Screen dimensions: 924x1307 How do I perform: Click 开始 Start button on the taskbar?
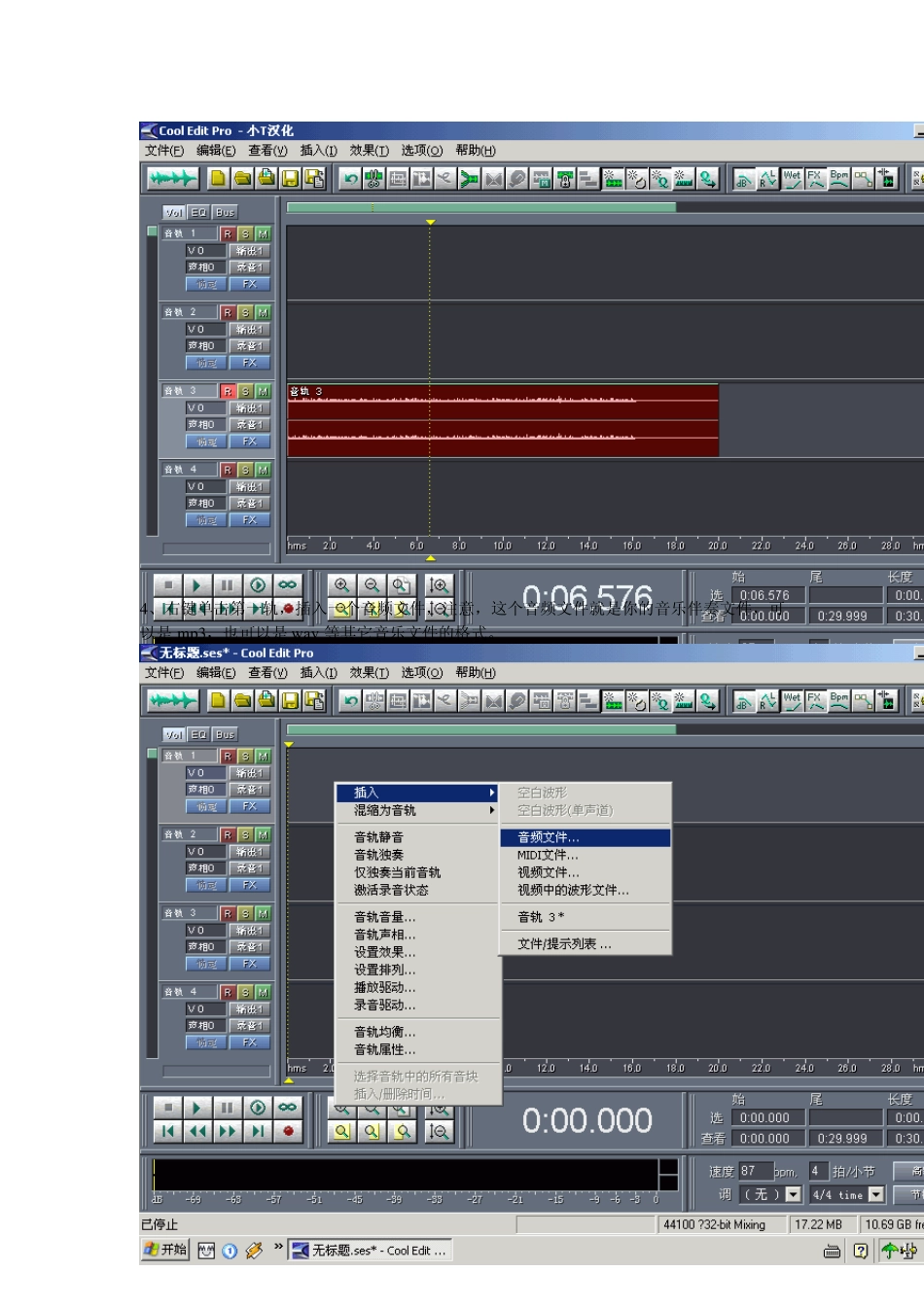165,1250
